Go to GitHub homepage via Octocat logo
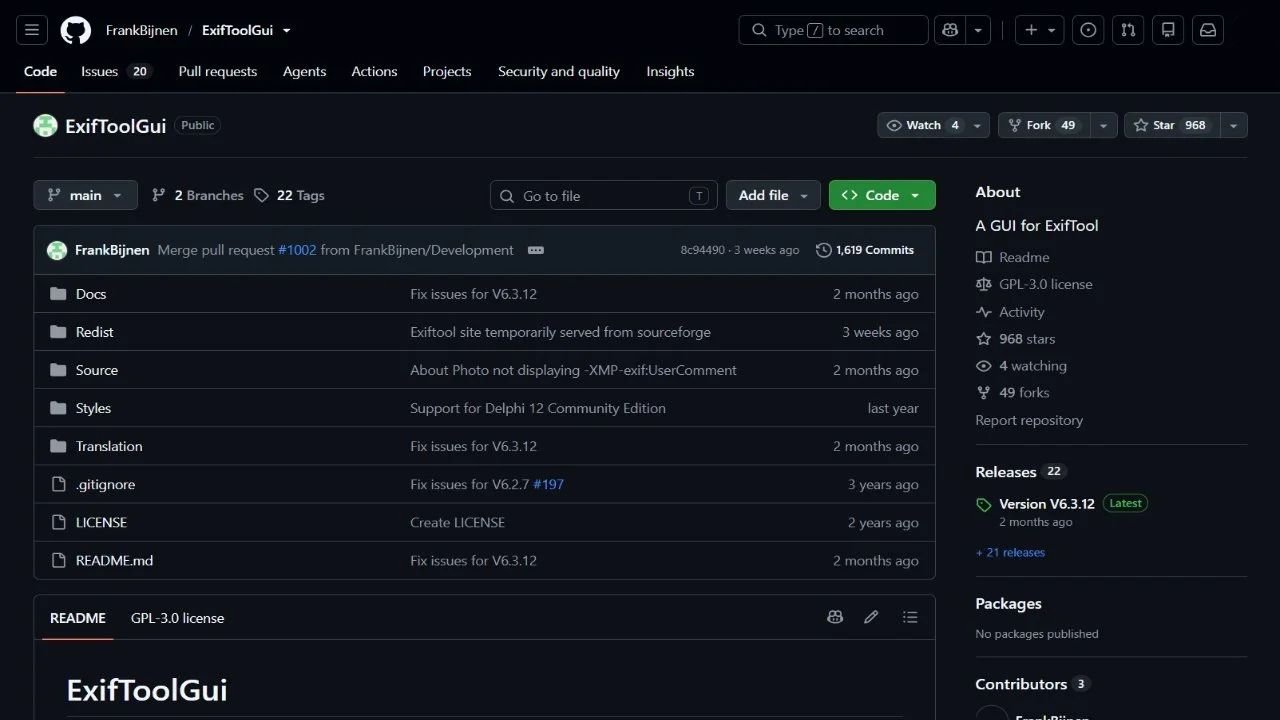This screenshot has width=1280, height=720. [76, 30]
